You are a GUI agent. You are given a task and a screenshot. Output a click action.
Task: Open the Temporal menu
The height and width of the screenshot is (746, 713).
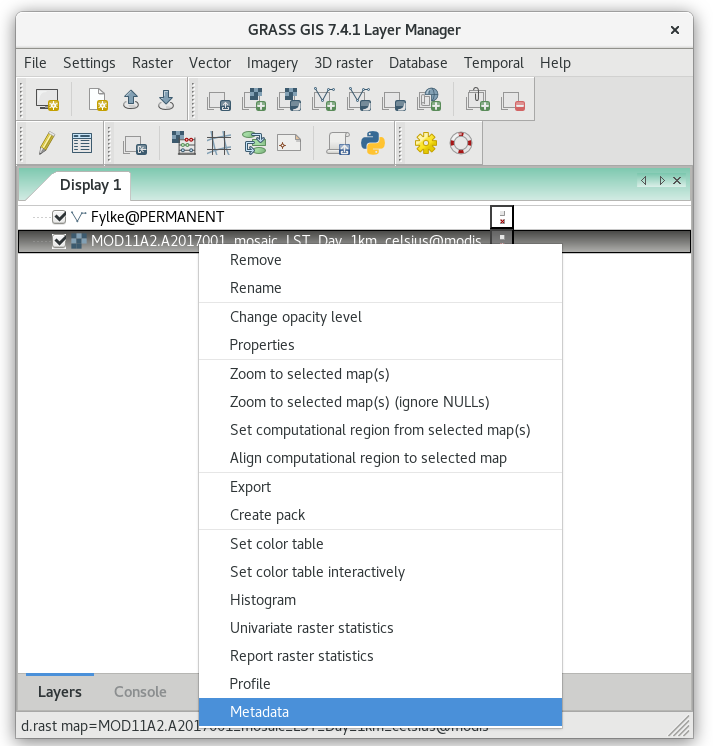494,63
